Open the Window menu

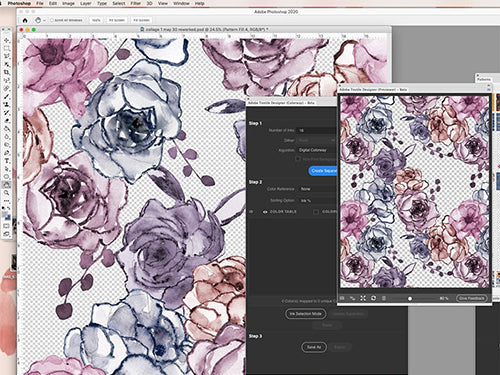180,3
